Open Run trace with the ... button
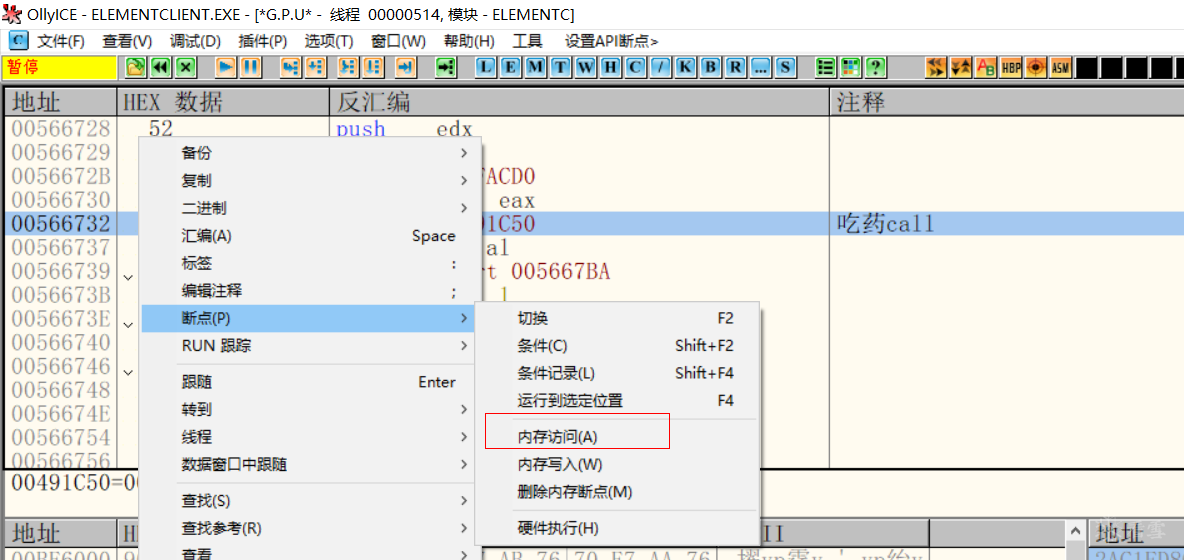The width and height of the screenshot is (1184, 560). 760,67
